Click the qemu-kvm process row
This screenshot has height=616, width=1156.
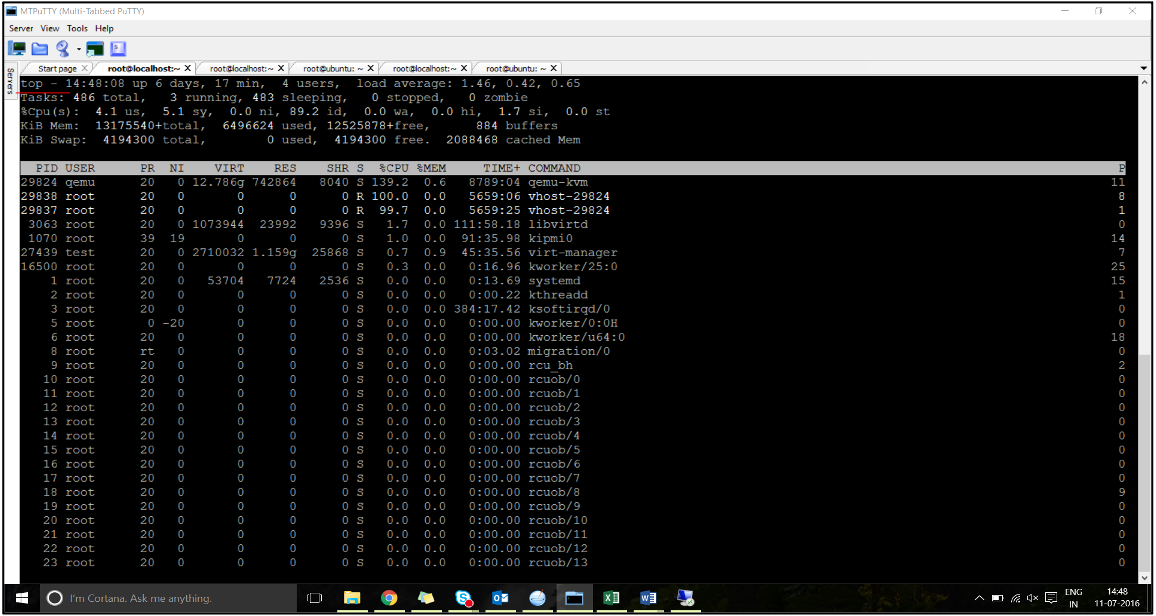573,182
